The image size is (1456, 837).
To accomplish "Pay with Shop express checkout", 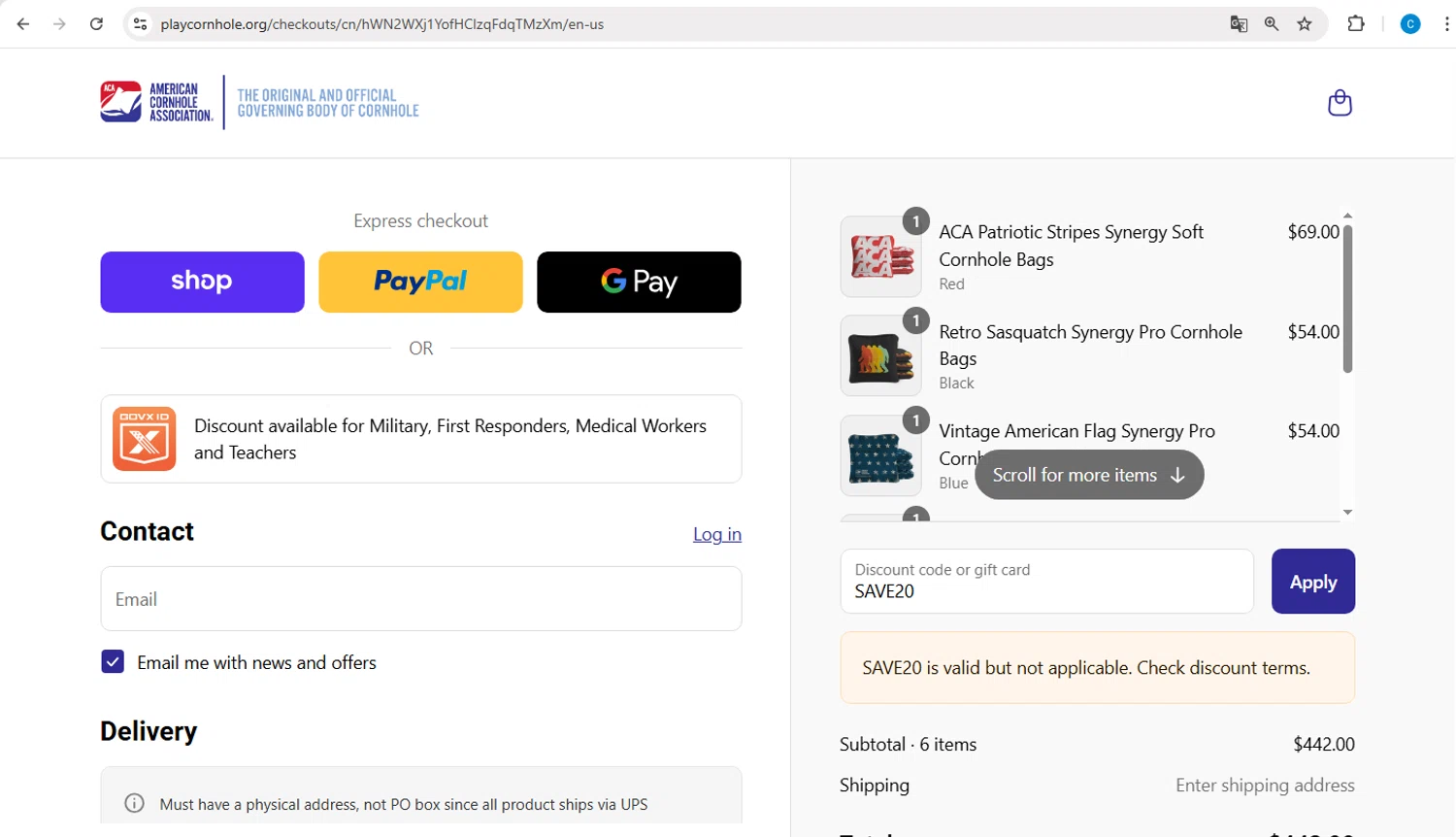I will point(202,282).
